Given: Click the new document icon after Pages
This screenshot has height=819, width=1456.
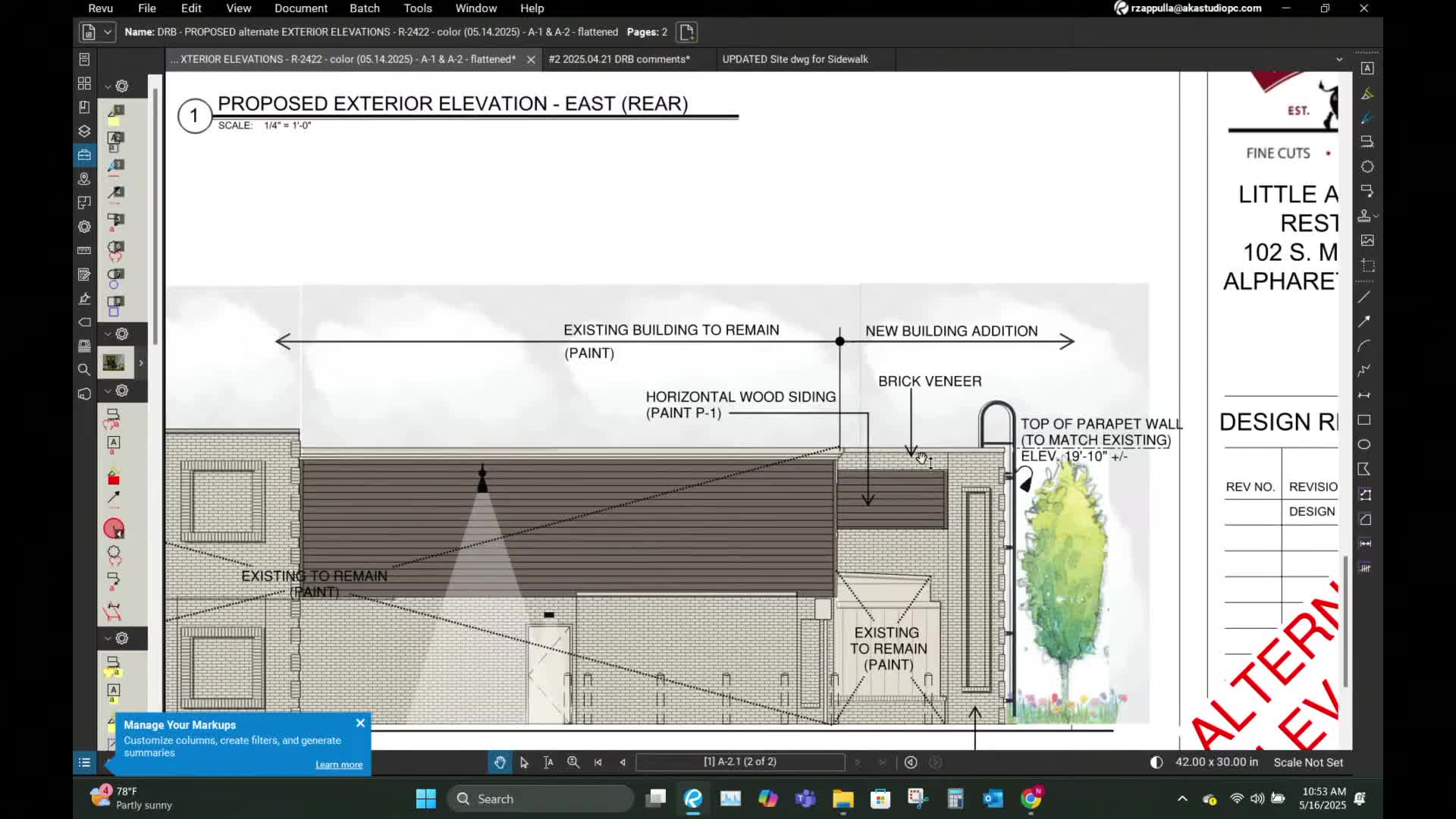Looking at the screenshot, I should point(687,32).
